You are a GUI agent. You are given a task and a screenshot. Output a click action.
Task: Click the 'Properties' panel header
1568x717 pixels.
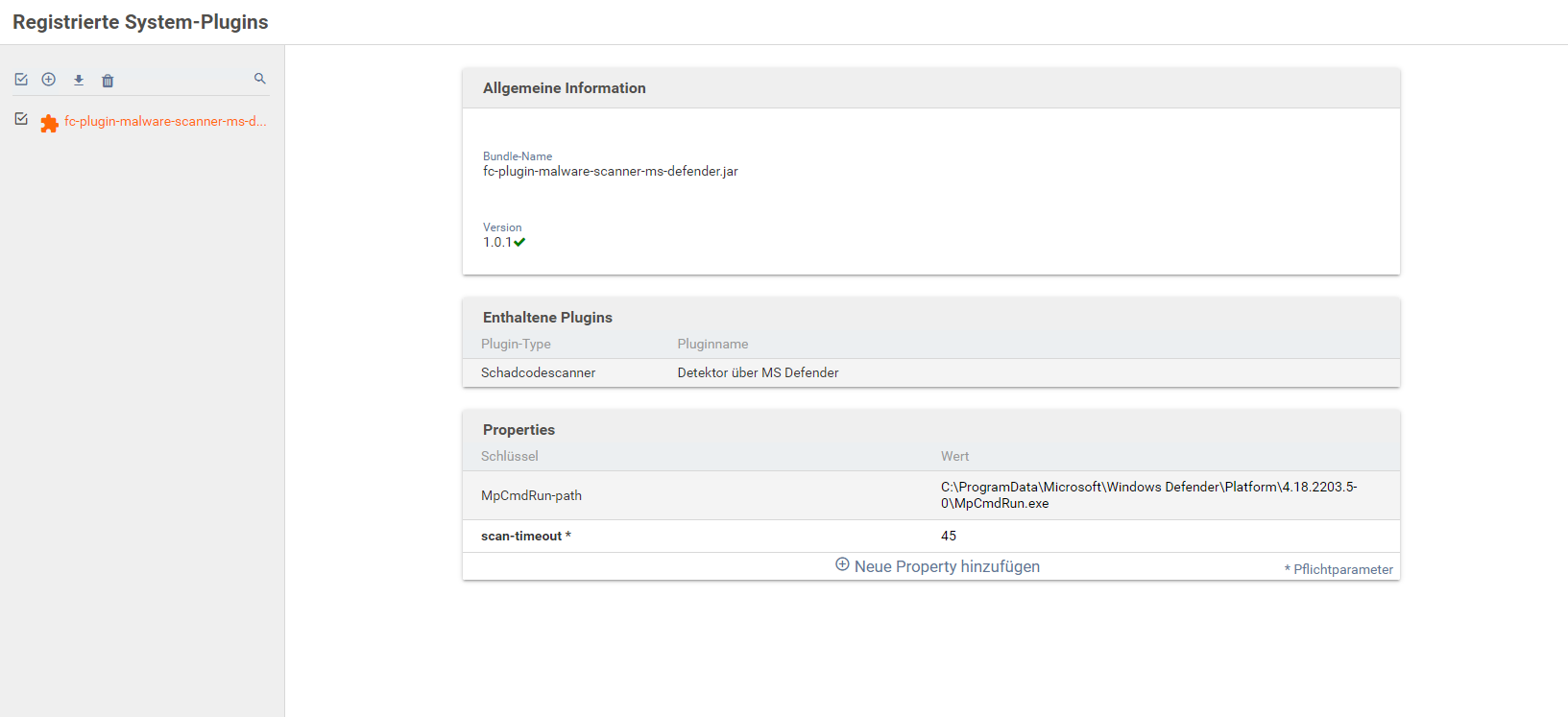519,430
